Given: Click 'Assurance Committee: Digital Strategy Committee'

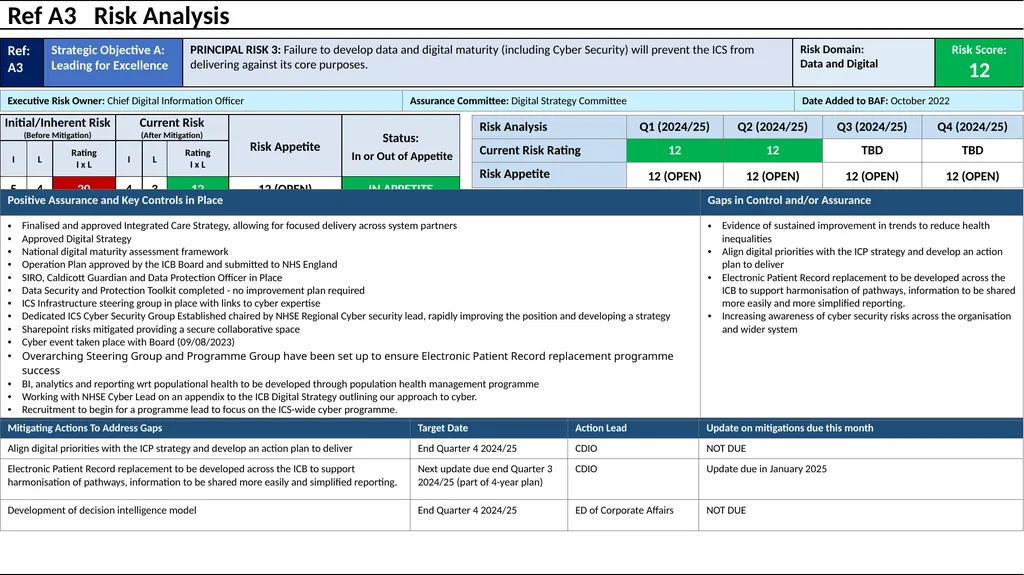Looking at the screenshot, I should tap(518, 101).
